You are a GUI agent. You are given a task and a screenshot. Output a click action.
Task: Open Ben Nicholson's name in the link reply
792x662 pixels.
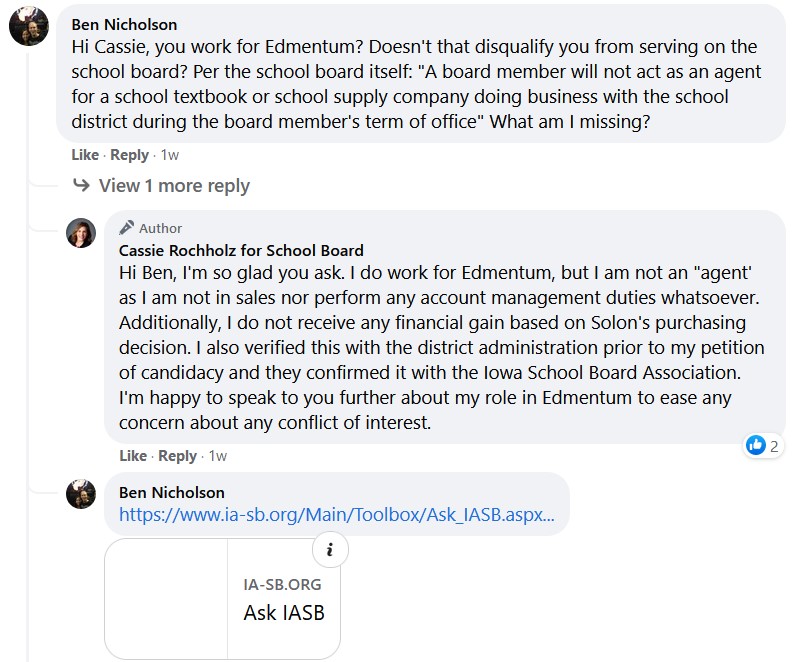[172, 492]
